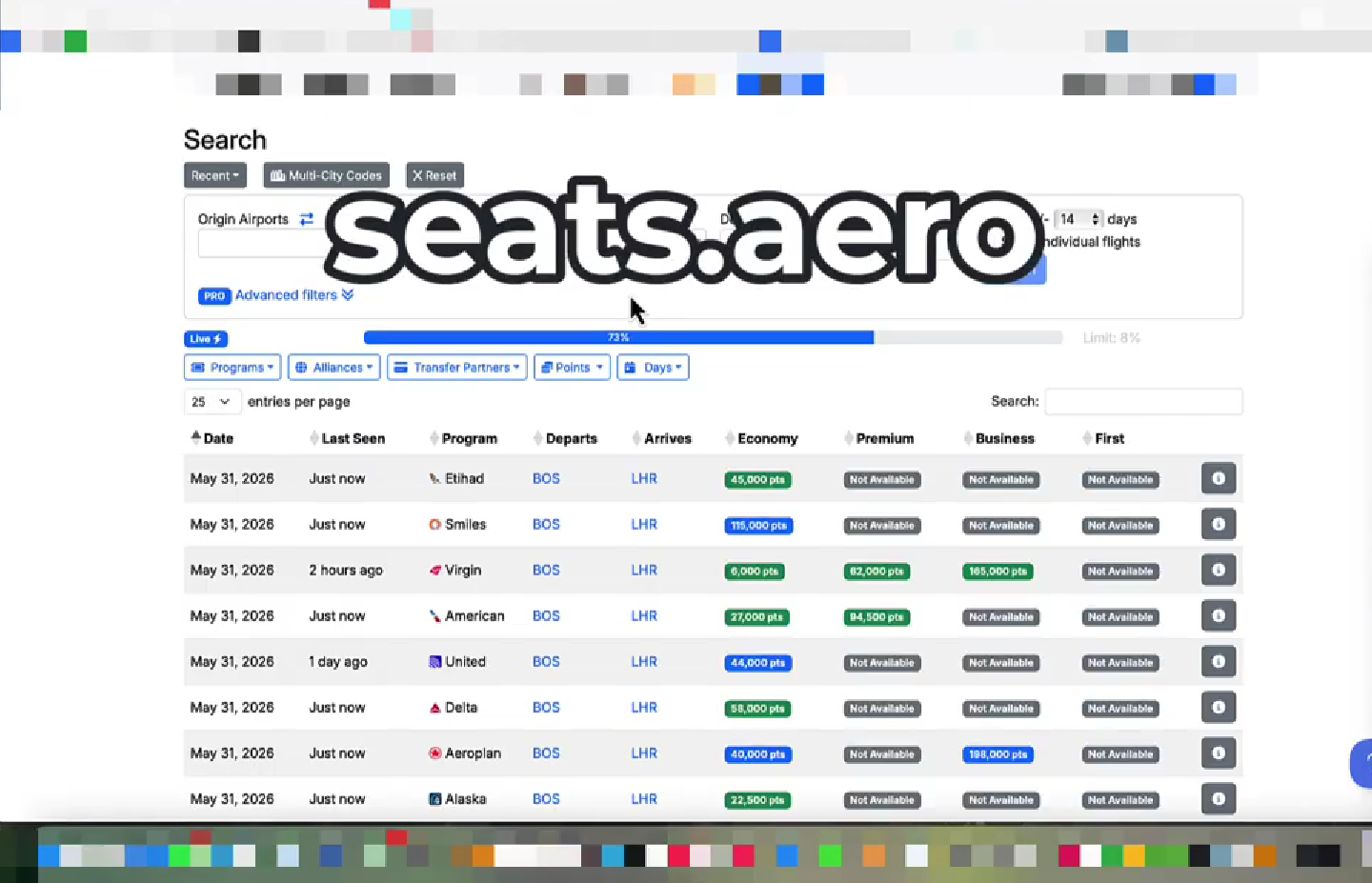Sort results by Arrives column

click(x=662, y=438)
